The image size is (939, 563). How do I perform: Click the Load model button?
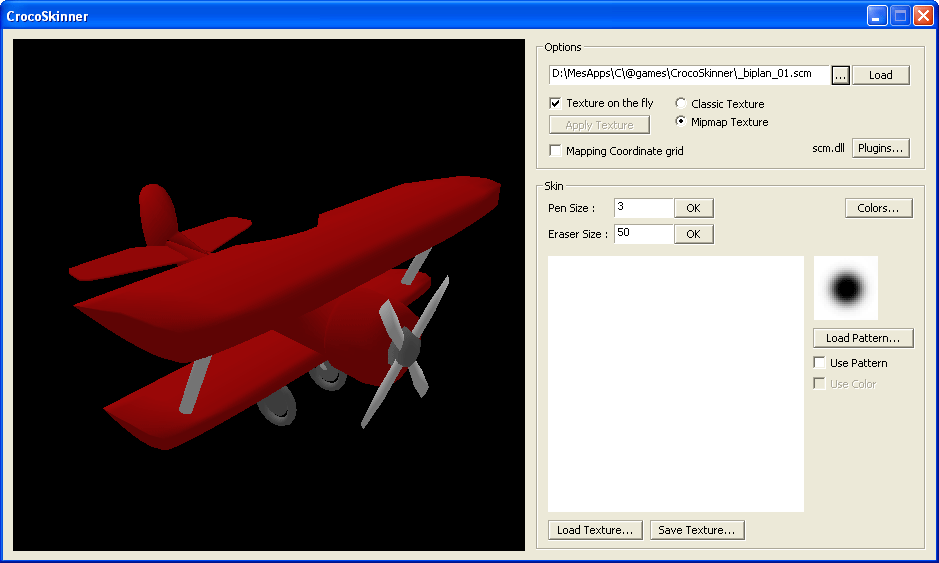coord(880,75)
